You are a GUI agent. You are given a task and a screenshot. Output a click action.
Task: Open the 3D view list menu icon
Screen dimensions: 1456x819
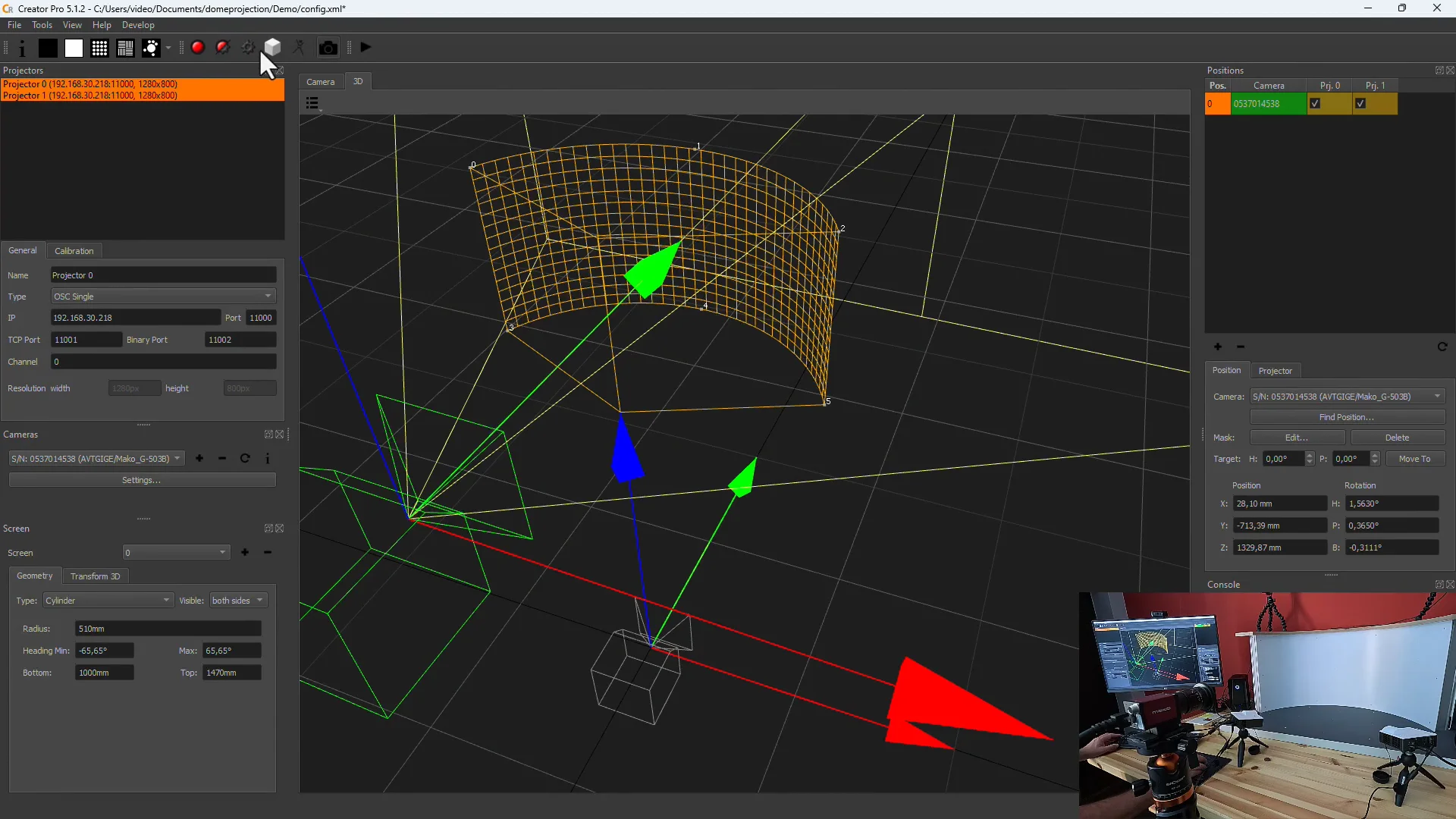click(x=312, y=103)
